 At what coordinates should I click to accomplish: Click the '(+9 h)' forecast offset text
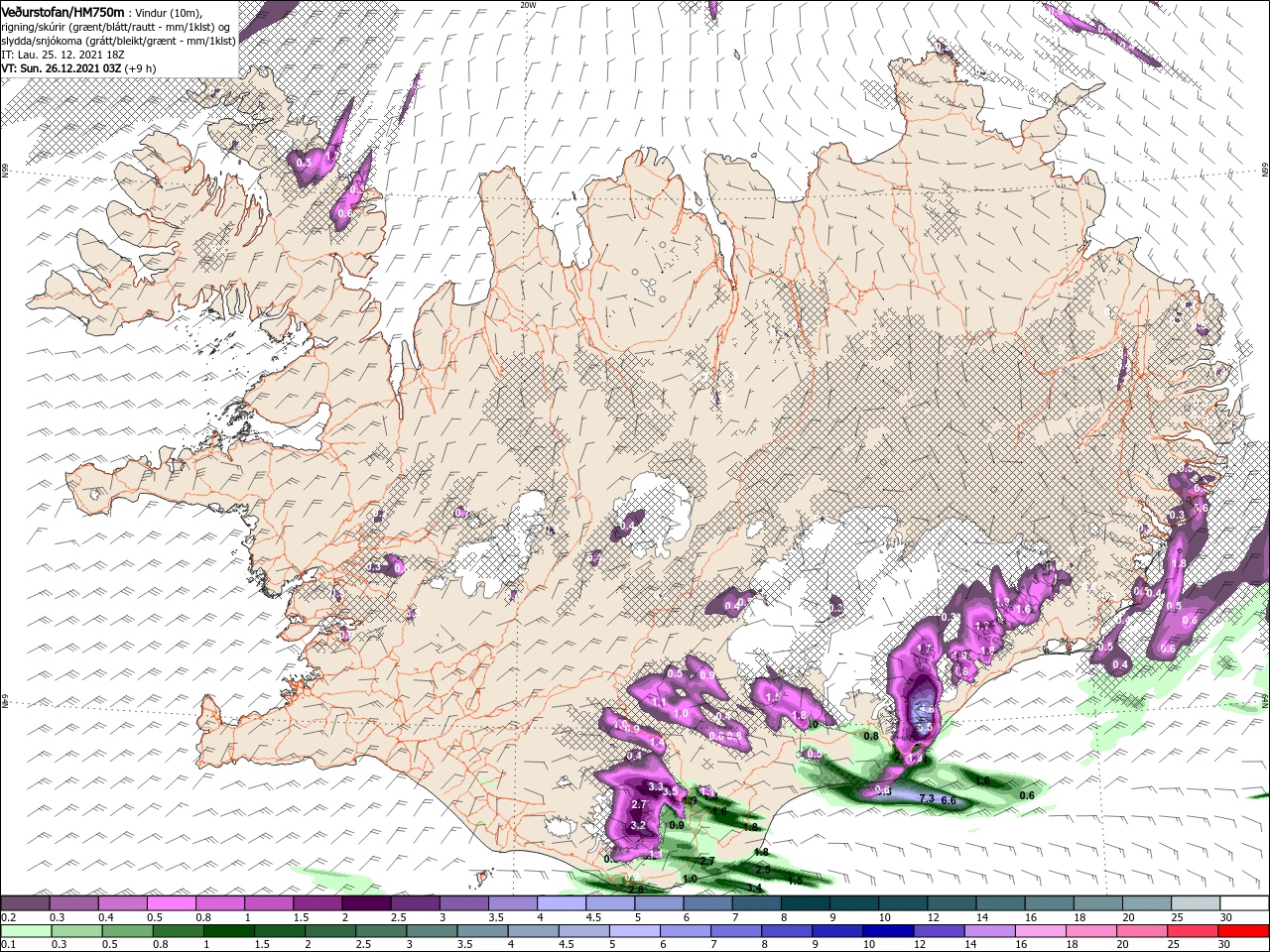(x=140, y=68)
